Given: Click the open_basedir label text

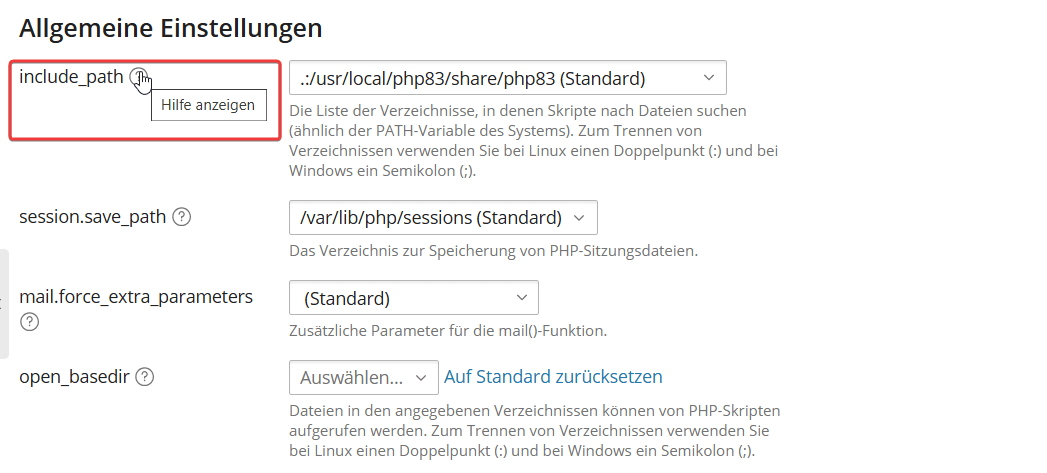Looking at the screenshot, I should [75, 377].
